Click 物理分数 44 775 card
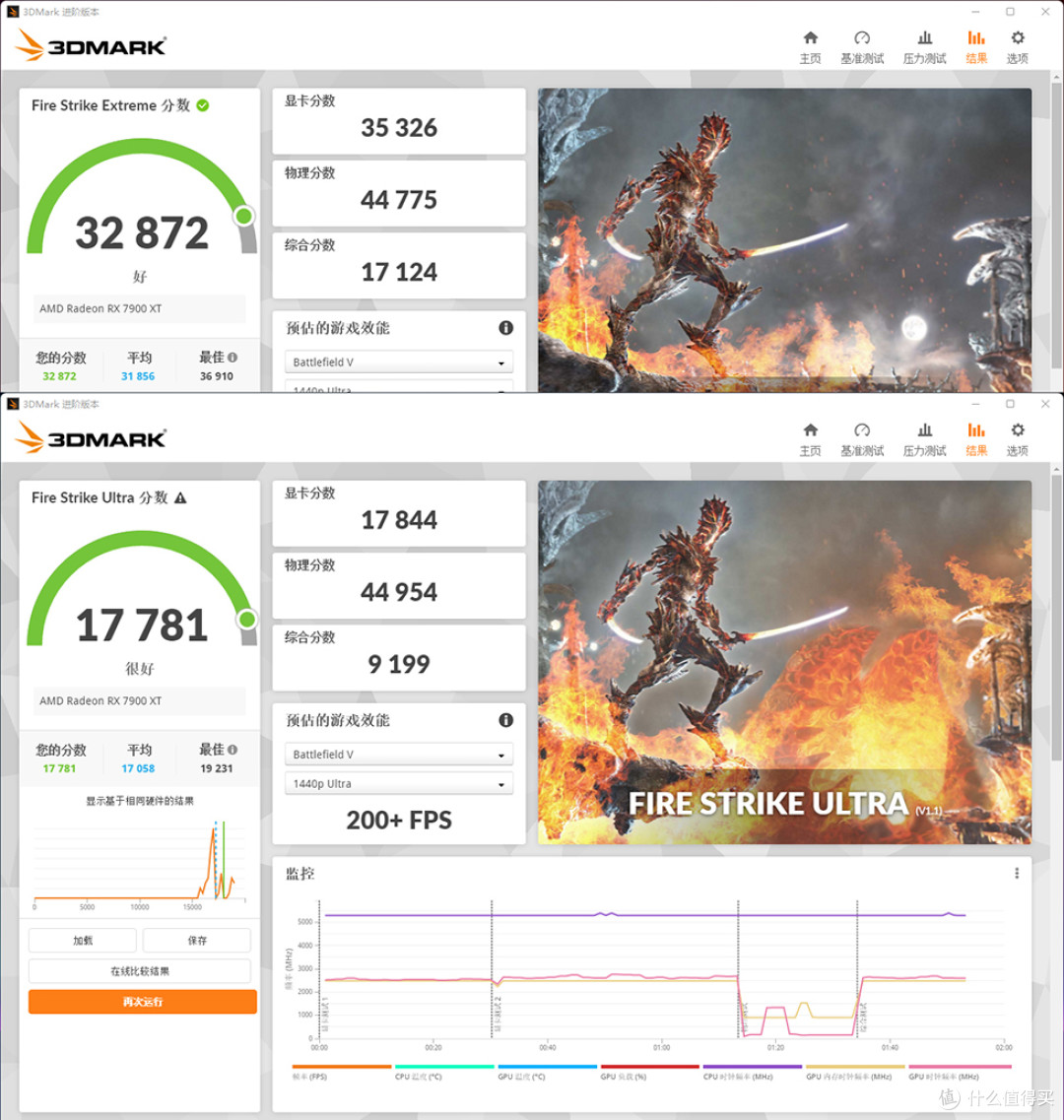 tap(399, 193)
